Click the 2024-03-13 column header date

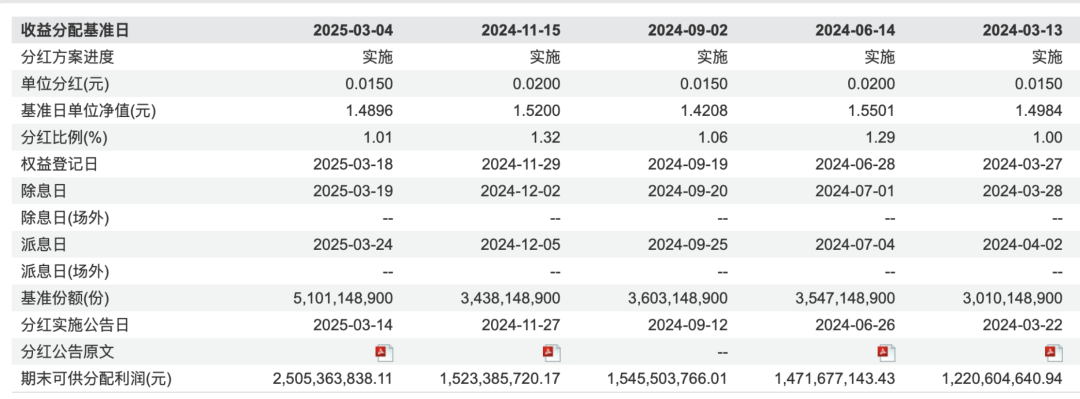point(1023,30)
